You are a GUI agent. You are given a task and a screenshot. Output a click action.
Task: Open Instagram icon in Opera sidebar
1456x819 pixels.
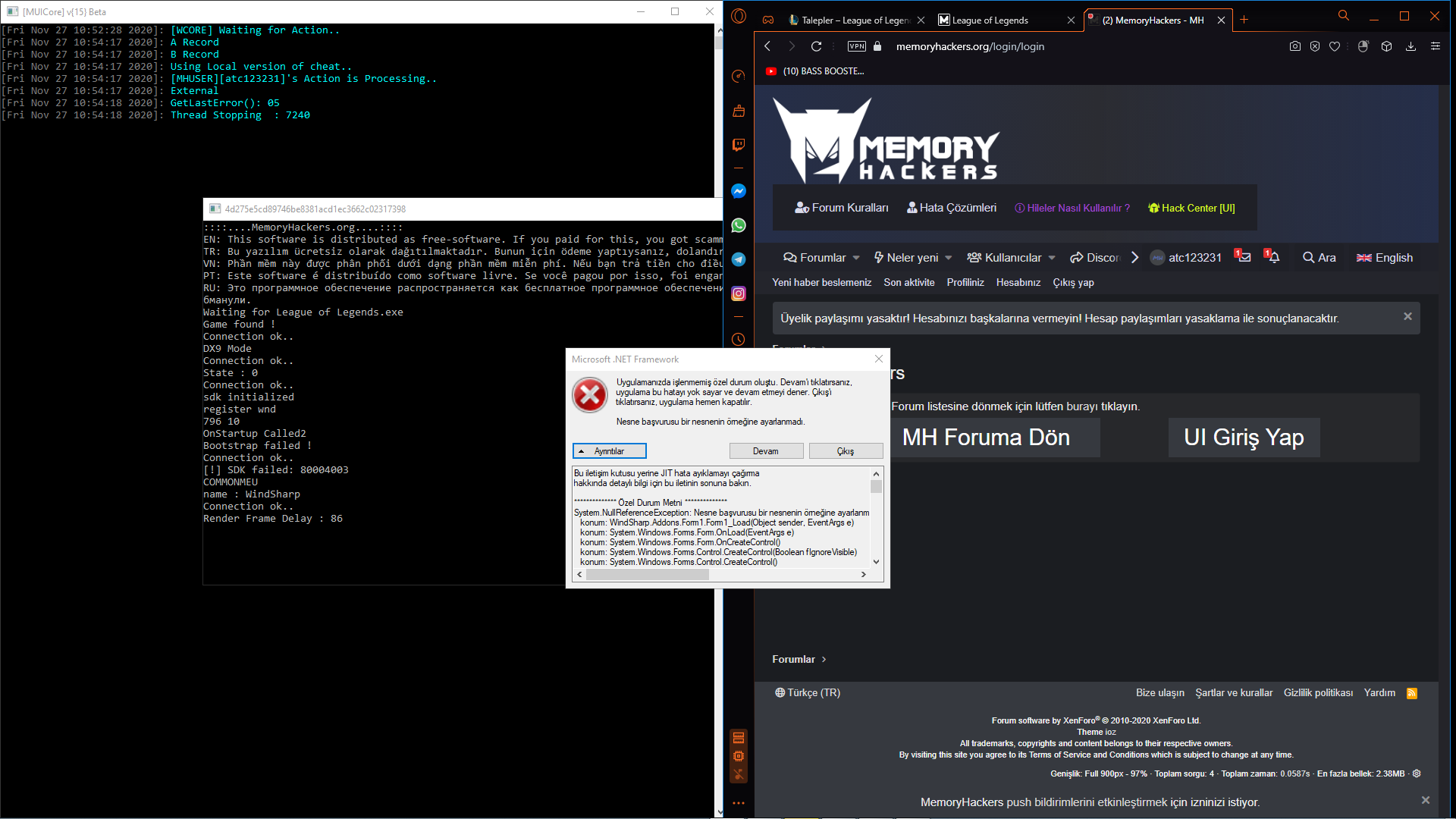point(739,293)
